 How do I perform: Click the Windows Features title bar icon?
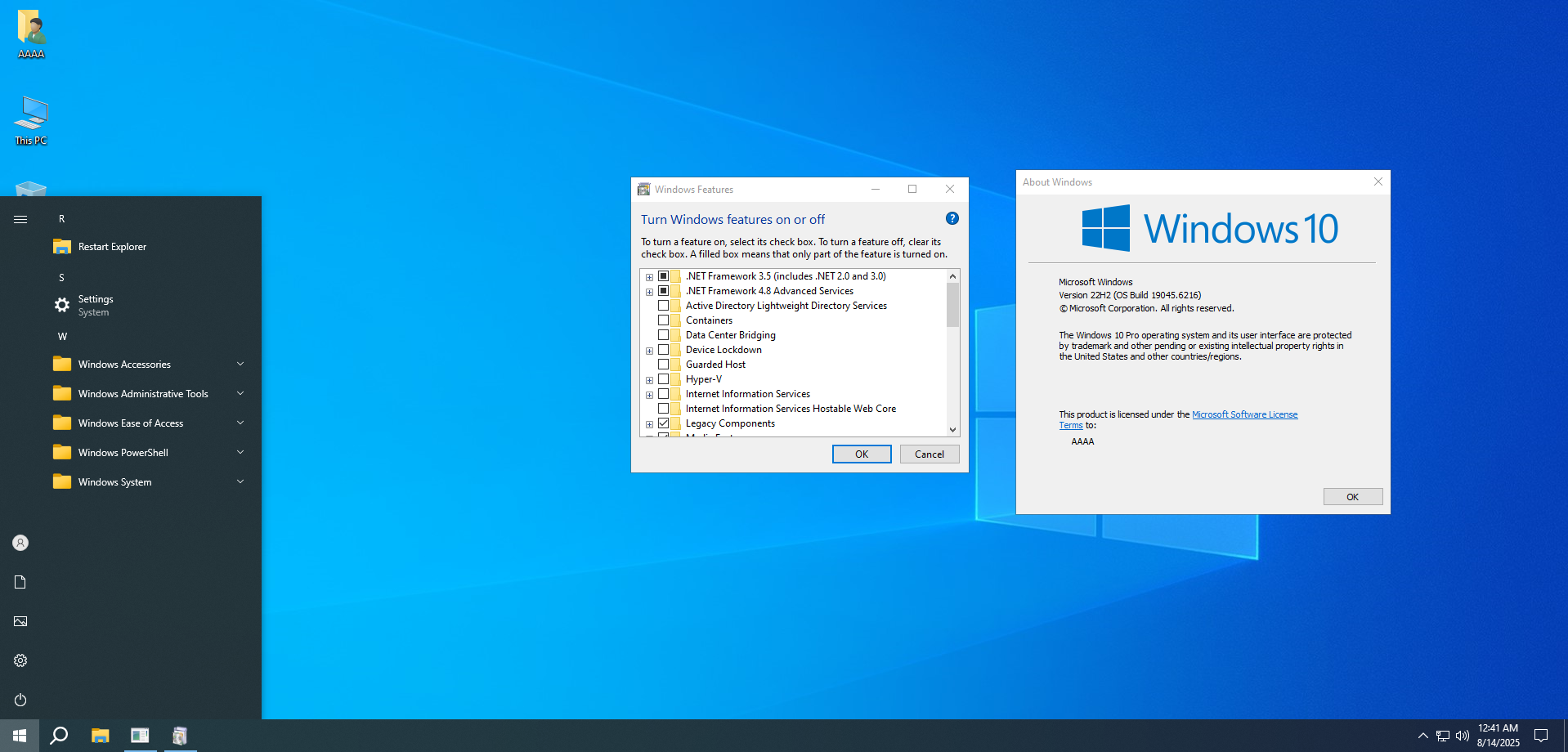[x=644, y=189]
